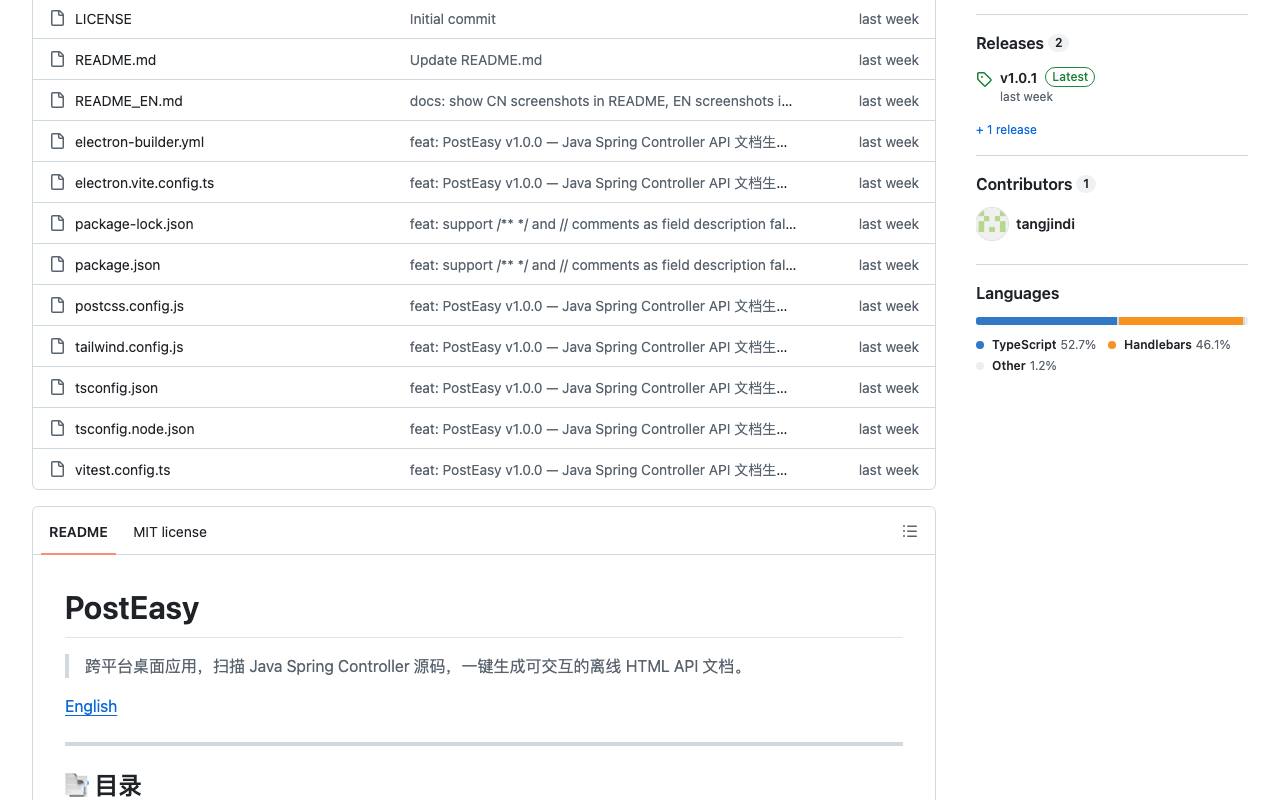Image resolution: width=1280 pixels, height=800 pixels.
Task: Open the tsconfig.json file
Action: point(116,388)
